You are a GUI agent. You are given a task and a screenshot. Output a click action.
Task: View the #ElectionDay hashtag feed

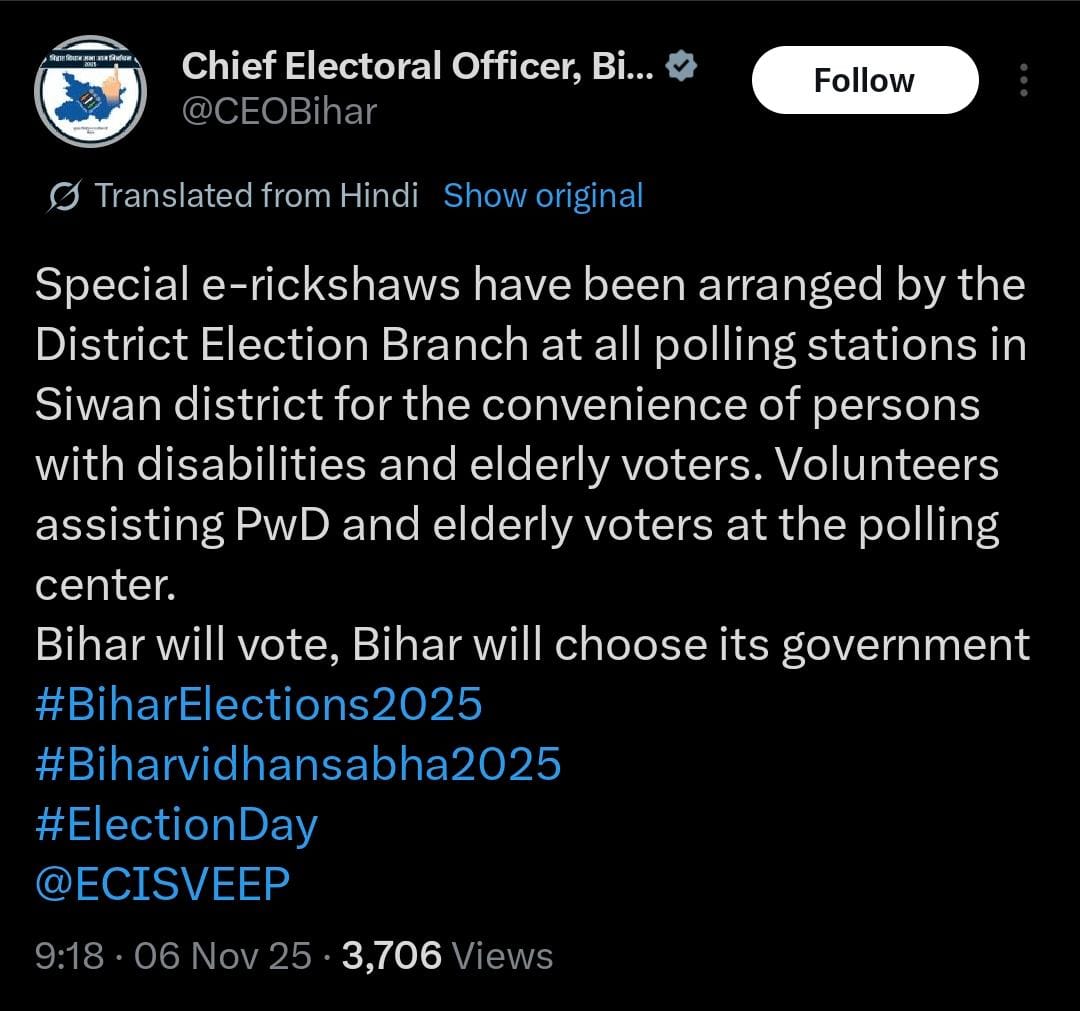pos(176,824)
